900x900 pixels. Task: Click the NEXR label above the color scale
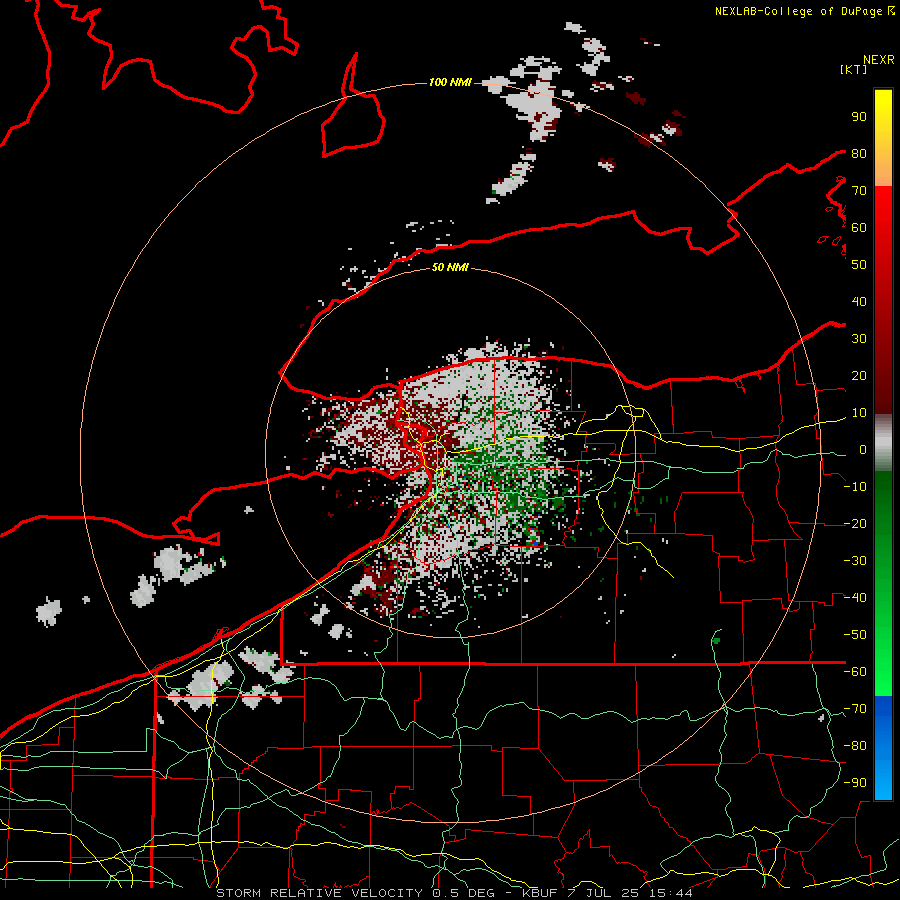[x=879, y=60]
